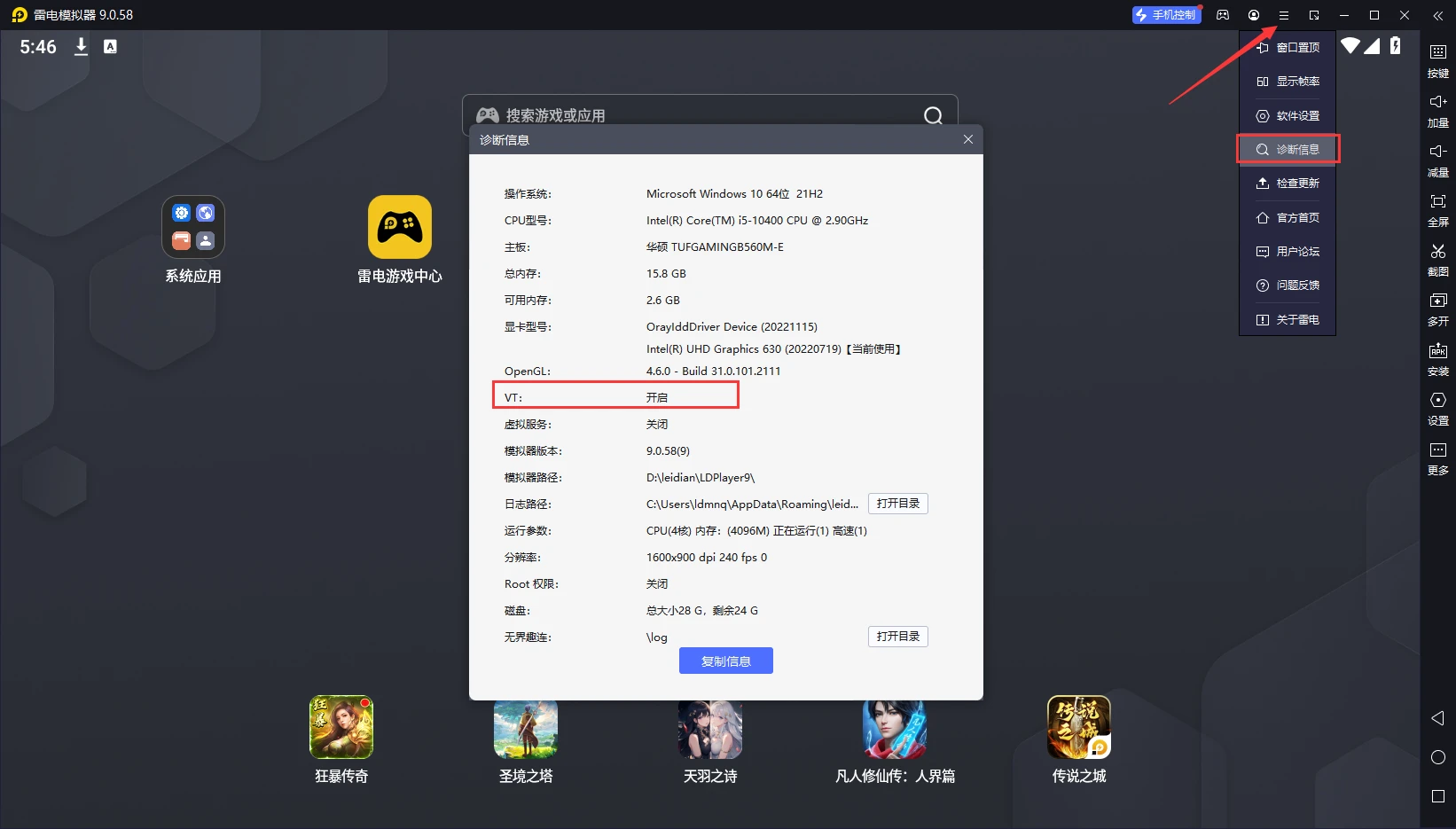Select 诊断信息 menu item

pyautogui.click(x=1288, y=149)
